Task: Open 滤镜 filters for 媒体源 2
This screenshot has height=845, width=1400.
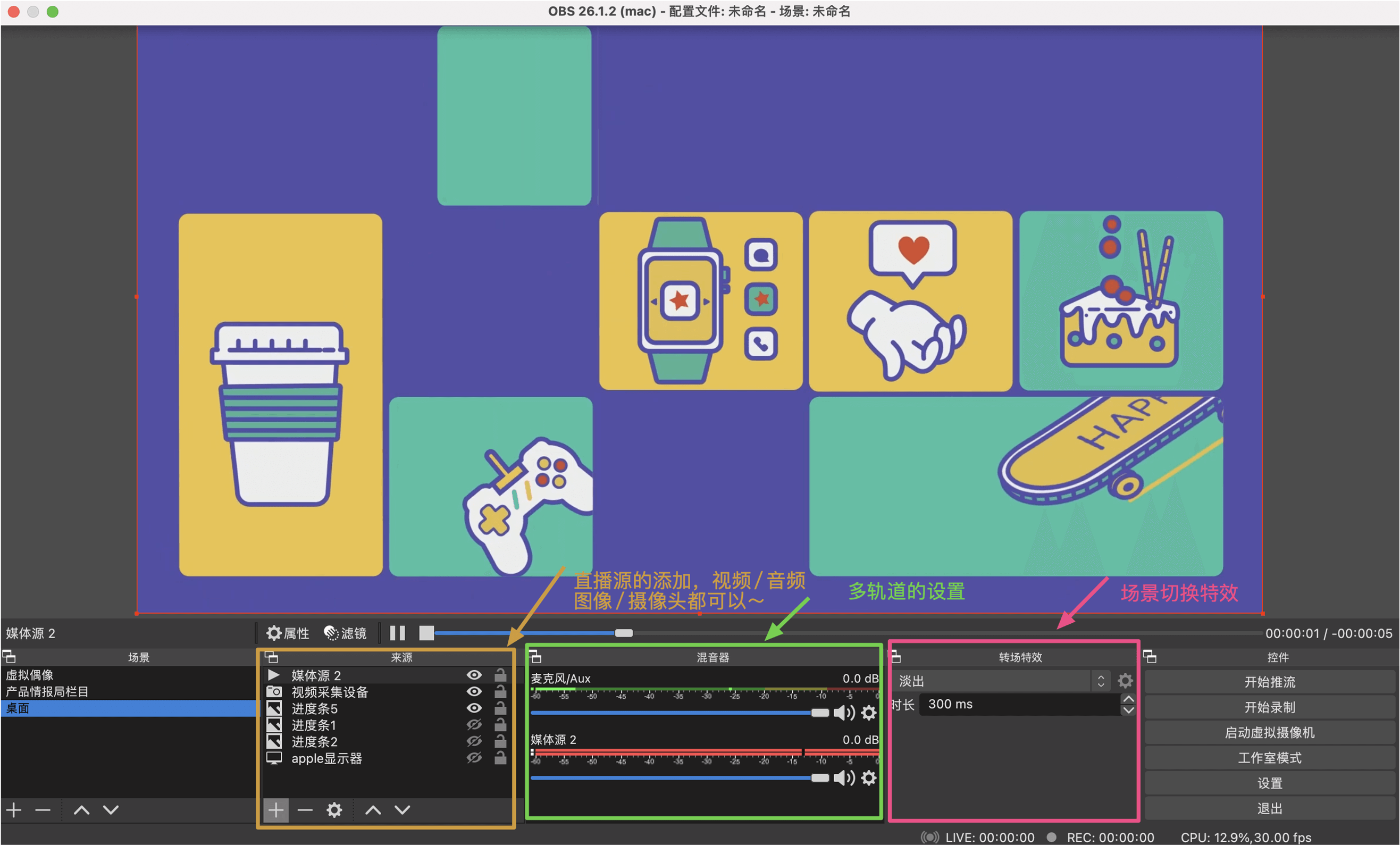Action: pos(346,633)
